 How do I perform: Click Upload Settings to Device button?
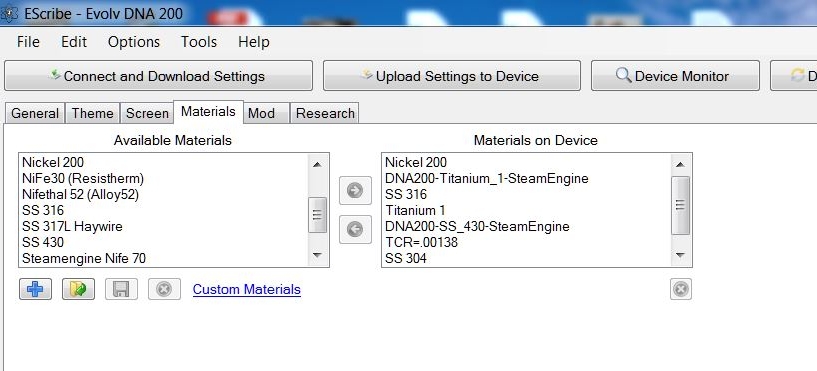coord(452,76)
